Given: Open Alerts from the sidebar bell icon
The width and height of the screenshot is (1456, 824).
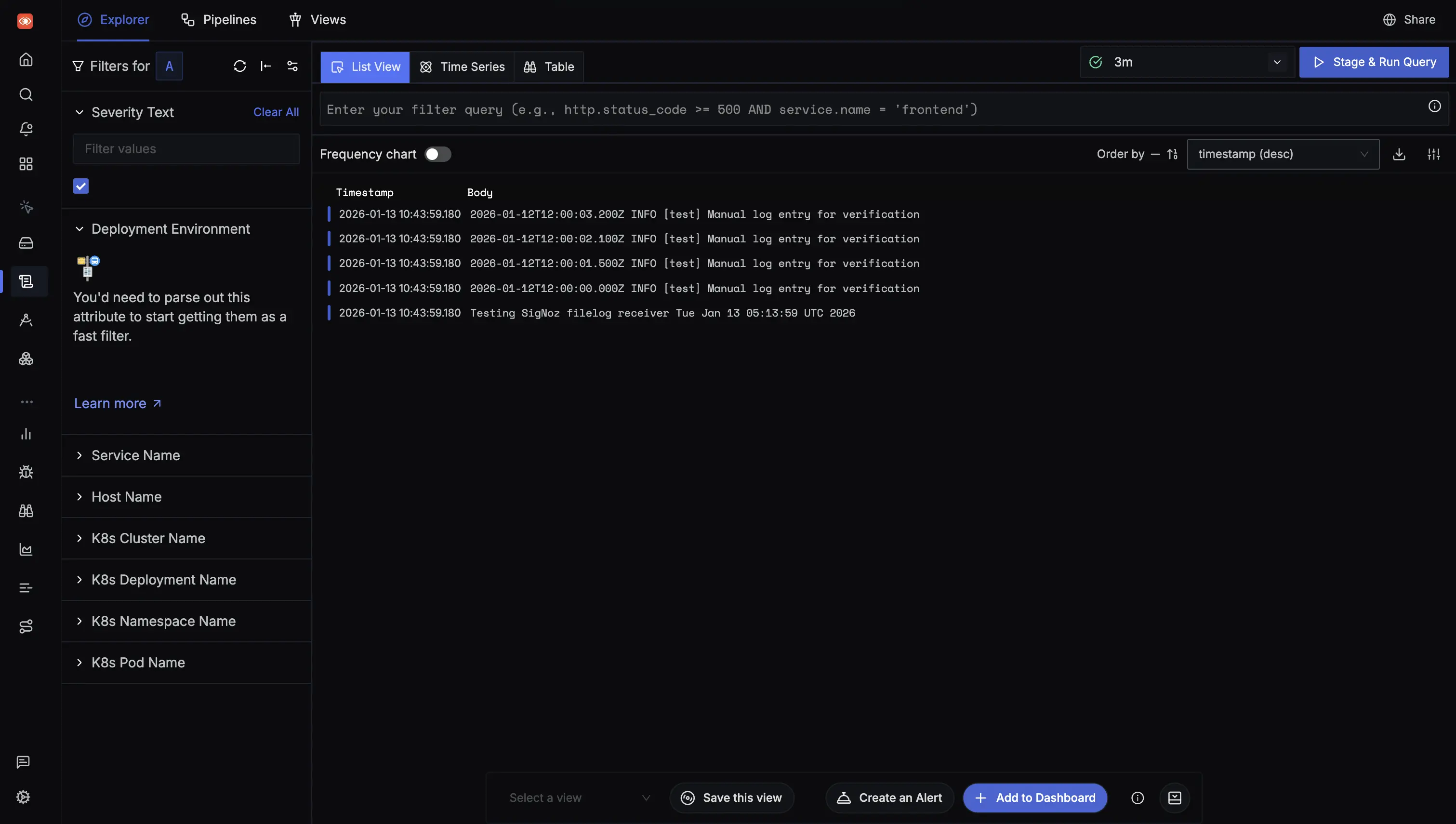Looking at the screenshot, I should pyautogui.click(x=26, y=129).
